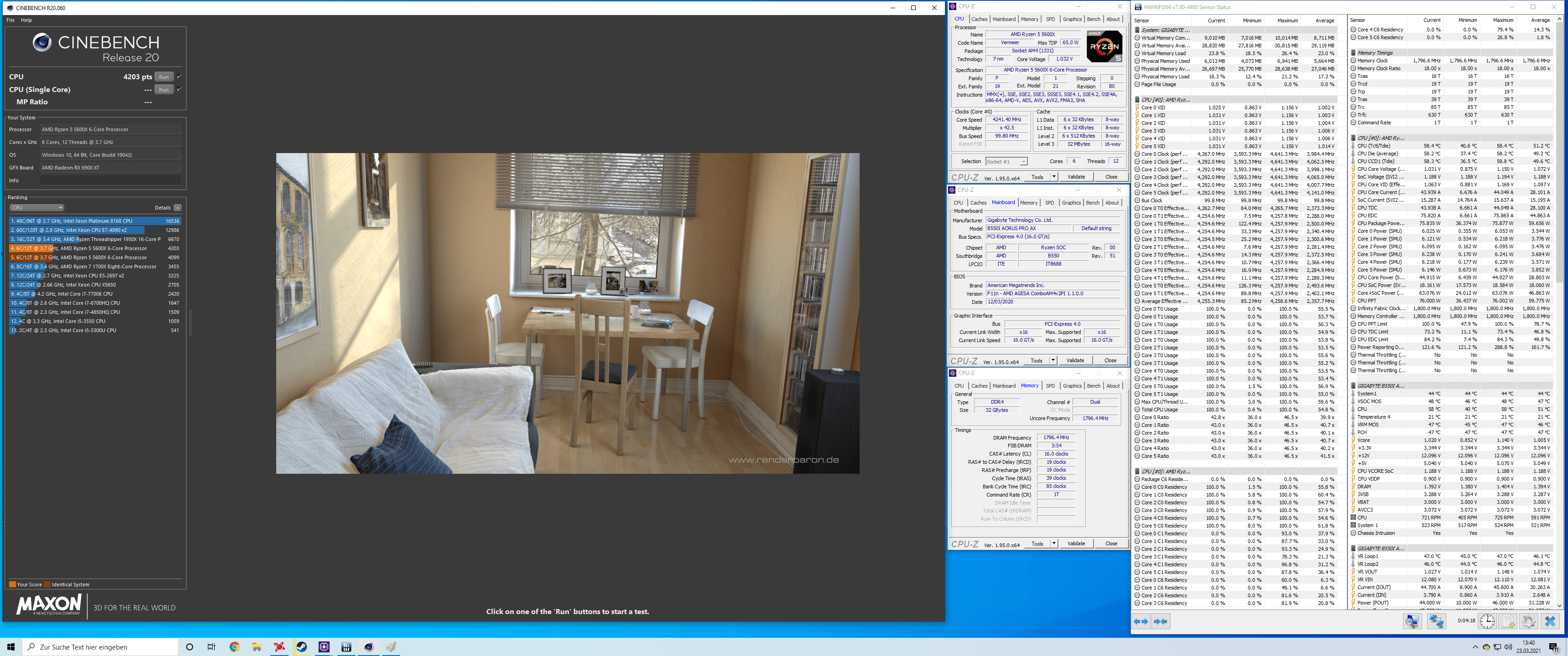Open the ranking CPU dropdown

pos(36,208)
